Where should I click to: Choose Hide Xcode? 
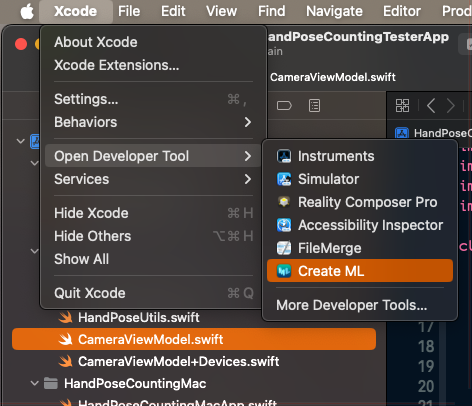click(153, 213)
